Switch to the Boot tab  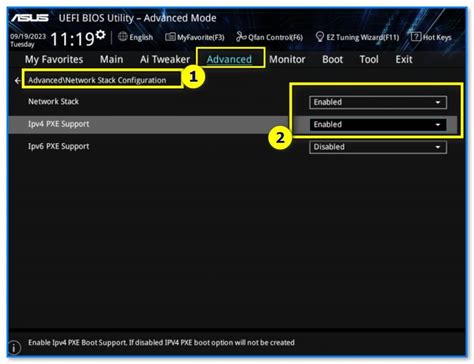click(332, 59)
